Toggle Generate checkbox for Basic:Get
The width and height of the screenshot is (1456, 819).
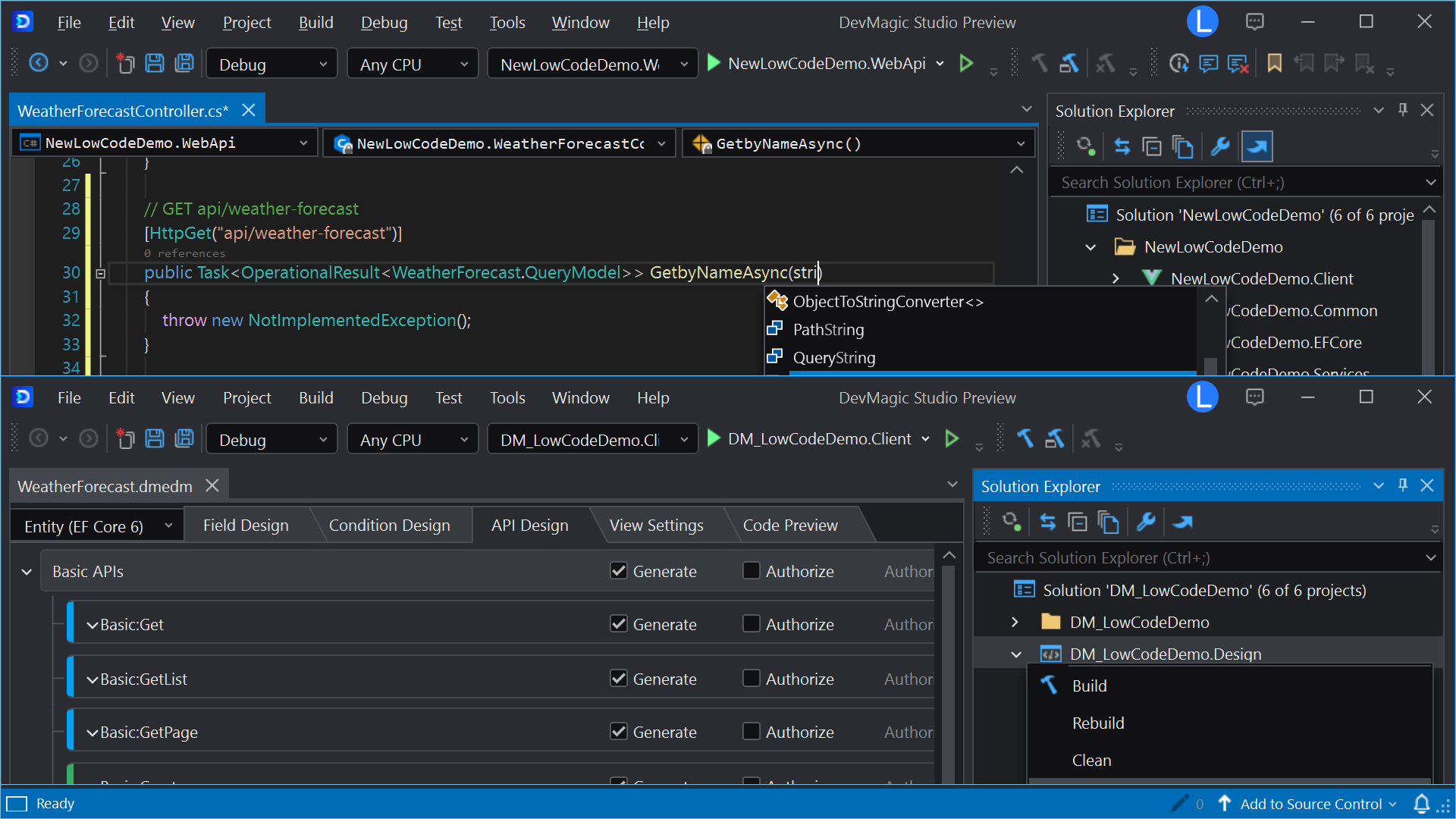[x=619, y=623]
